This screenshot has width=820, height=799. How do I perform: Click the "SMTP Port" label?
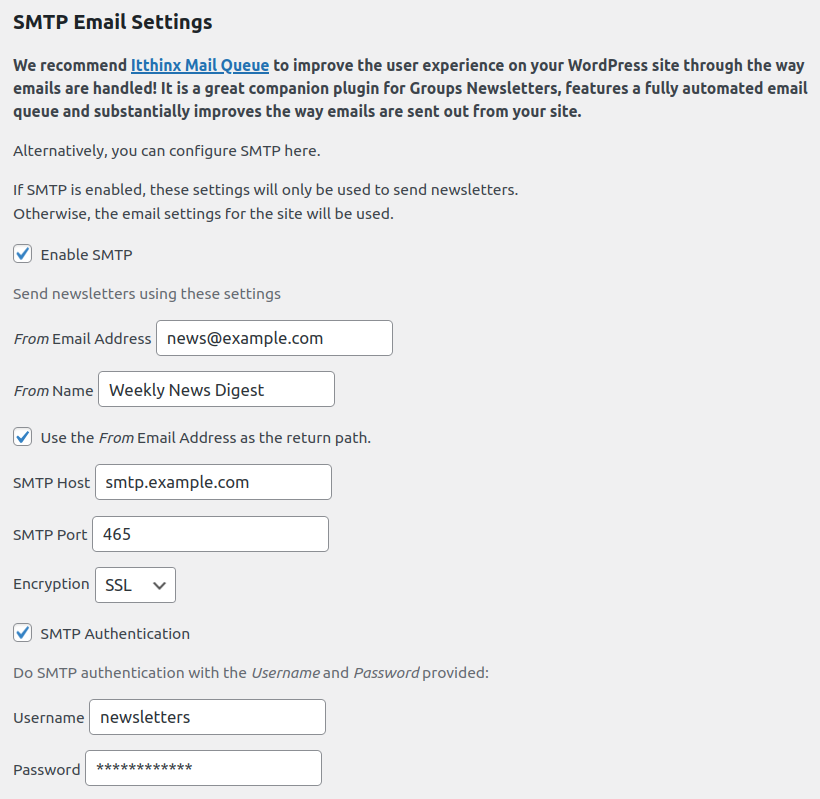(50, 535)
